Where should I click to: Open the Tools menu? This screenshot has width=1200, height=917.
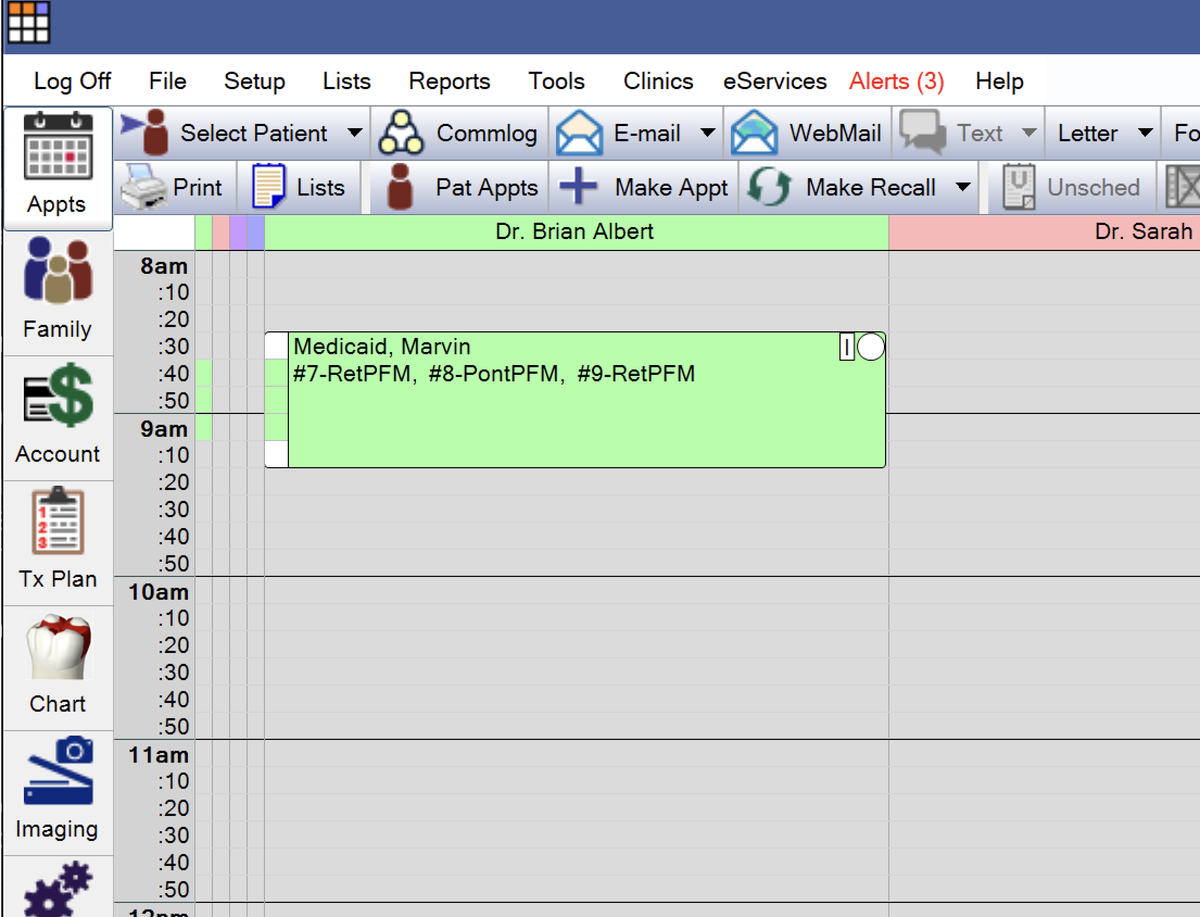(557, 81)
